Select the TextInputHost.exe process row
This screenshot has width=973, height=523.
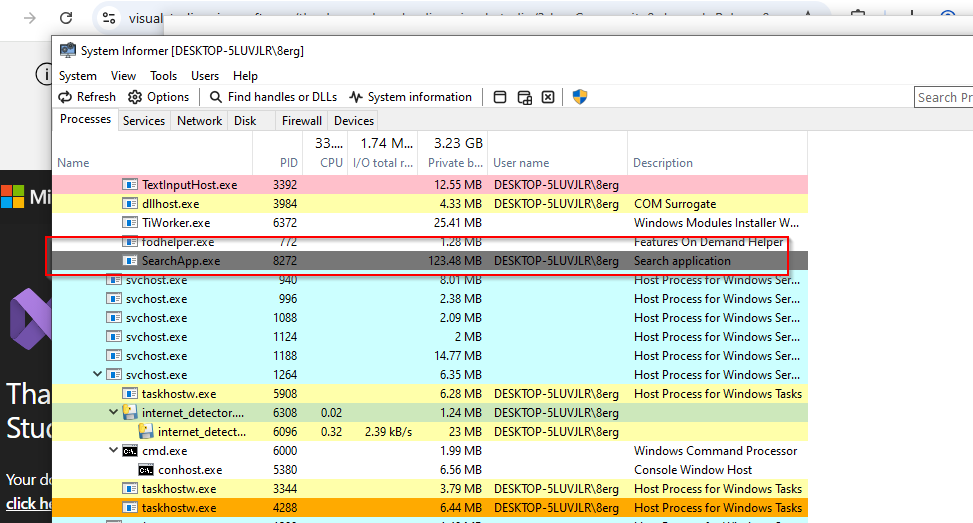(x=430, y=184)
